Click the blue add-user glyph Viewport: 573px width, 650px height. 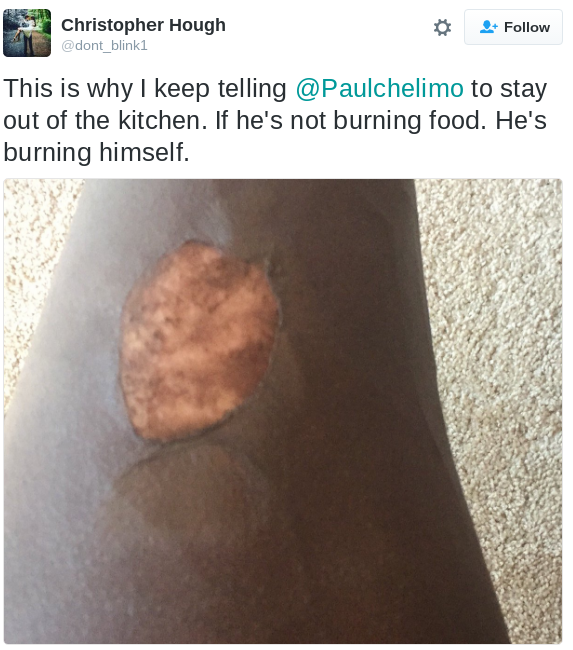point(488,27)
